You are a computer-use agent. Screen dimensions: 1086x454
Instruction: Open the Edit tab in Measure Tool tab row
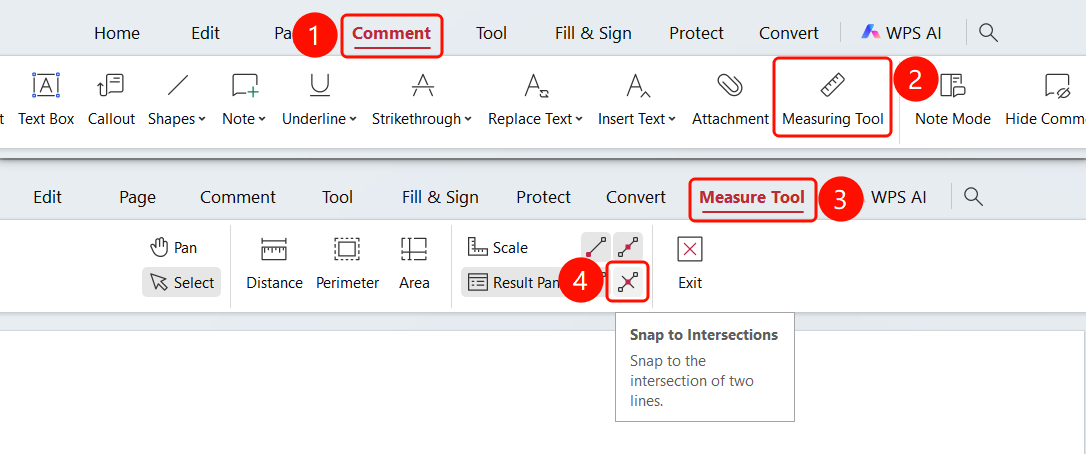click(x=48, y=198)
